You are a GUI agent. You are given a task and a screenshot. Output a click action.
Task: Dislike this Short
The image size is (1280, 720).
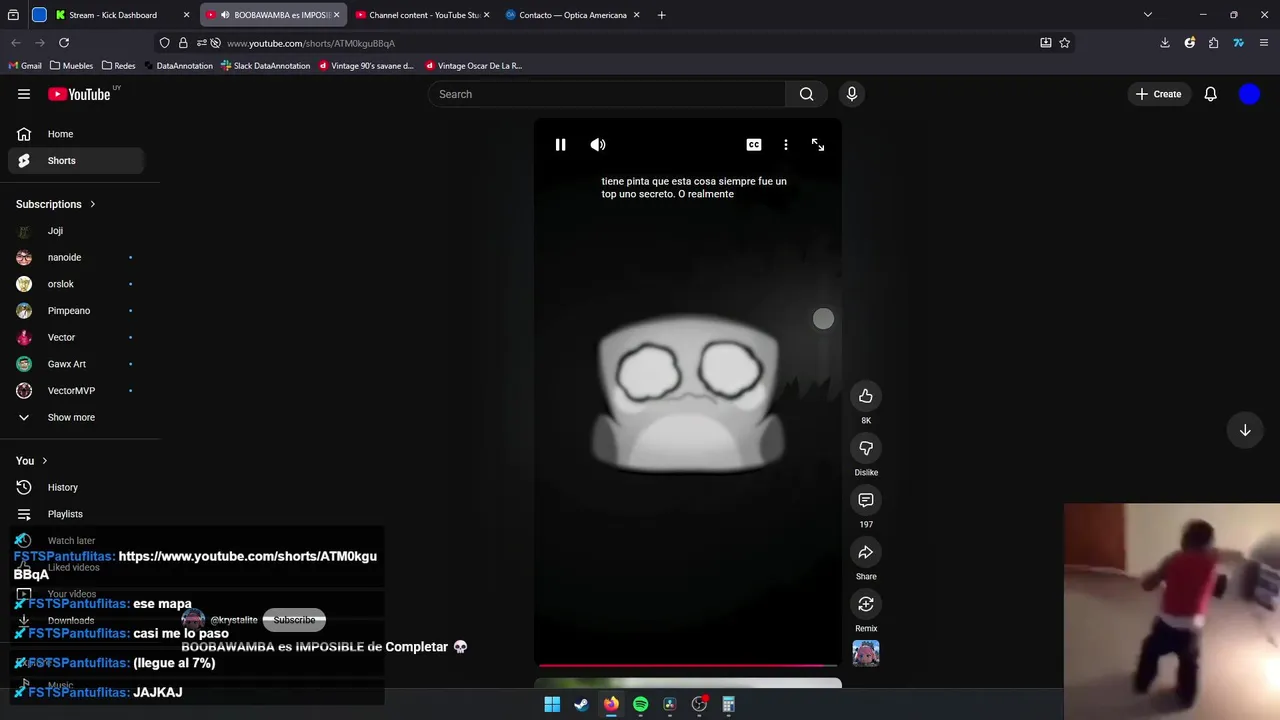[866, 448]
